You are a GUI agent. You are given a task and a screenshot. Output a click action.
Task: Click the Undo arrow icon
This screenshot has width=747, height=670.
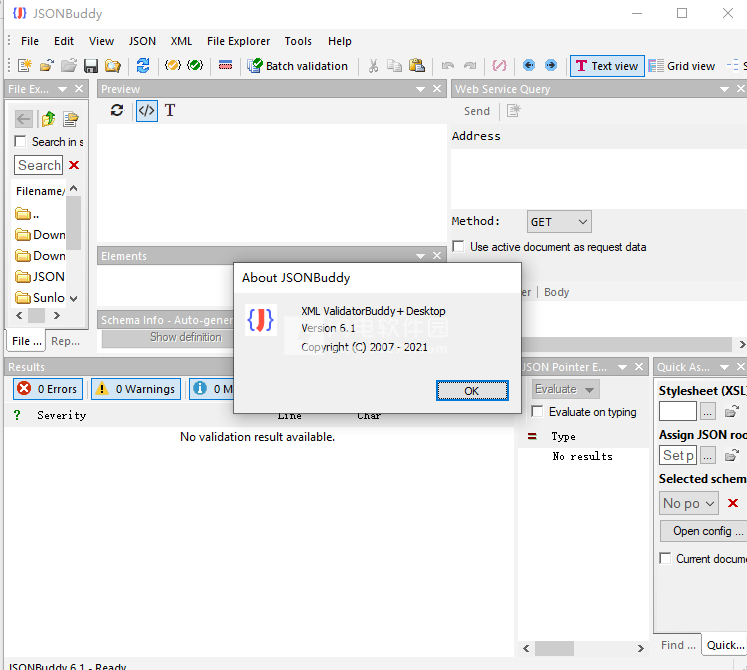[x=448, y=65]
